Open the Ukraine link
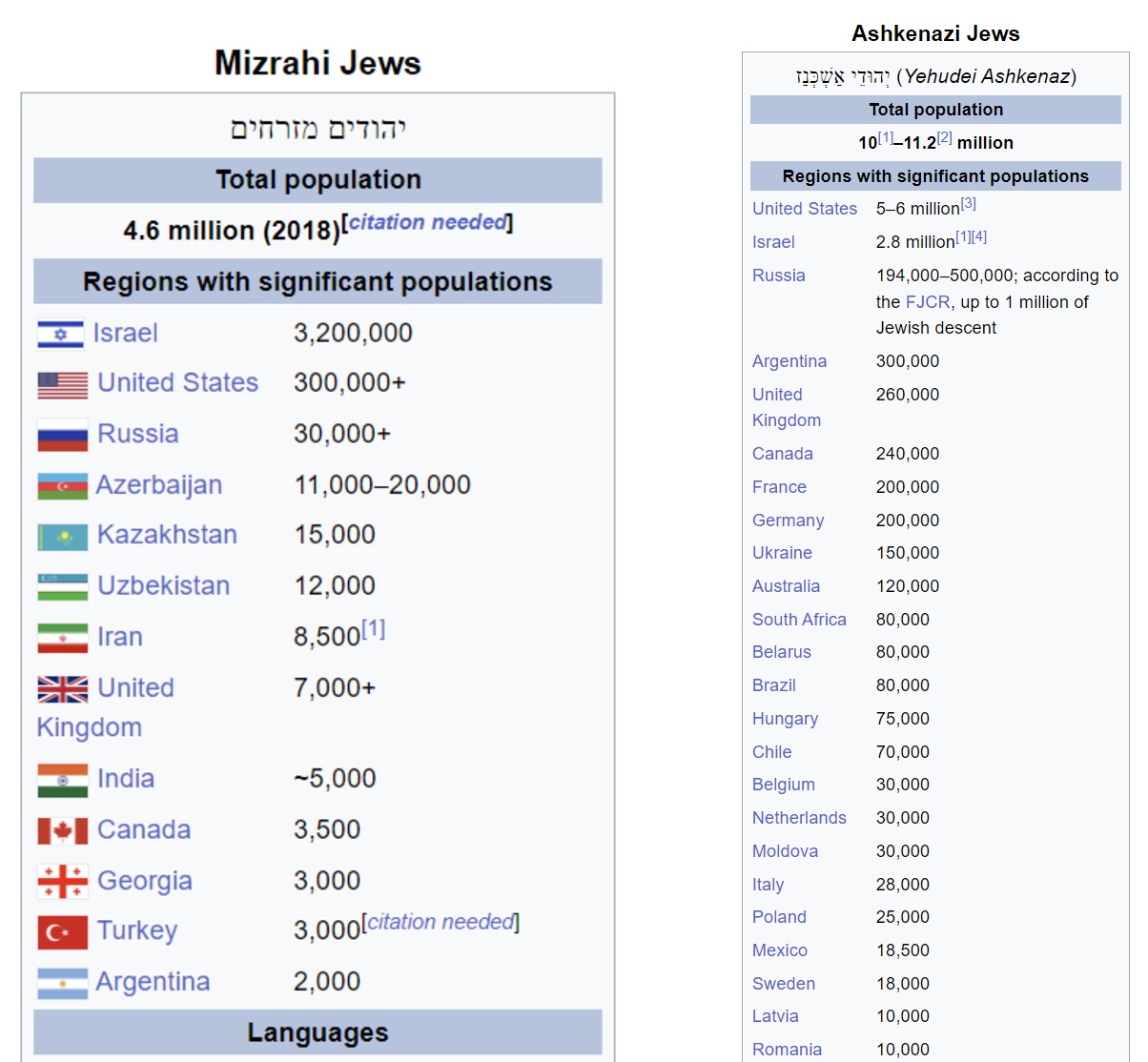This screenshot has height=1062, width=1148. click(x=782, y=553)
